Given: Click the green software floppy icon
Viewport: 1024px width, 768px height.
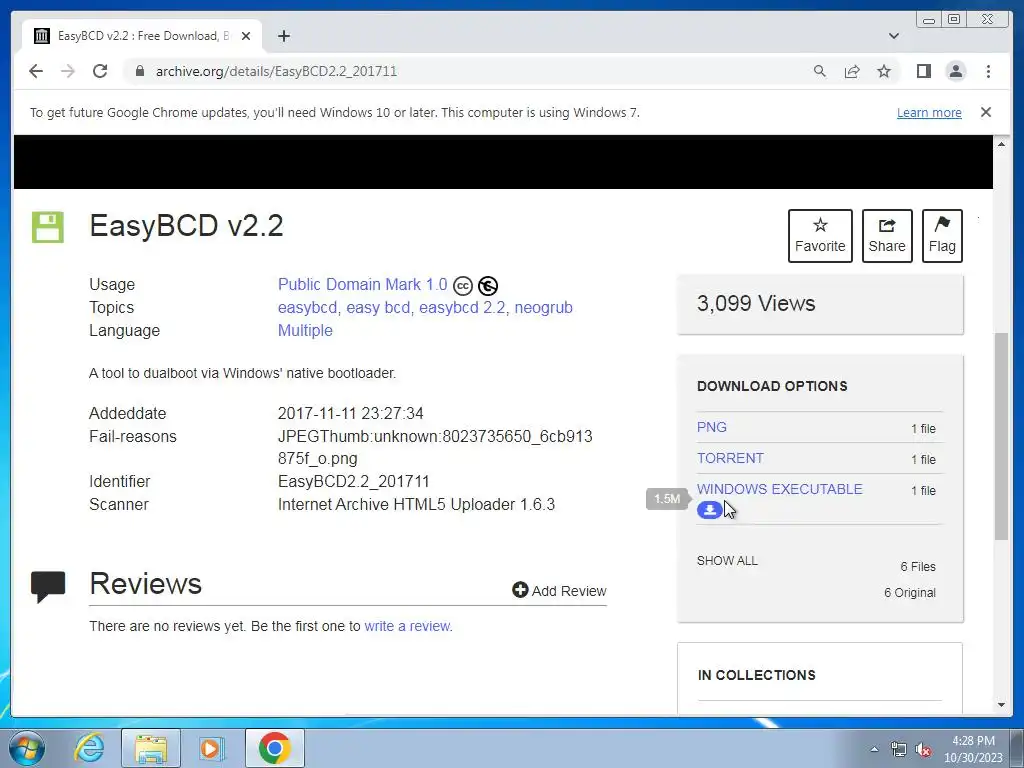Looking at the screenshot, I should pos(48,227).
